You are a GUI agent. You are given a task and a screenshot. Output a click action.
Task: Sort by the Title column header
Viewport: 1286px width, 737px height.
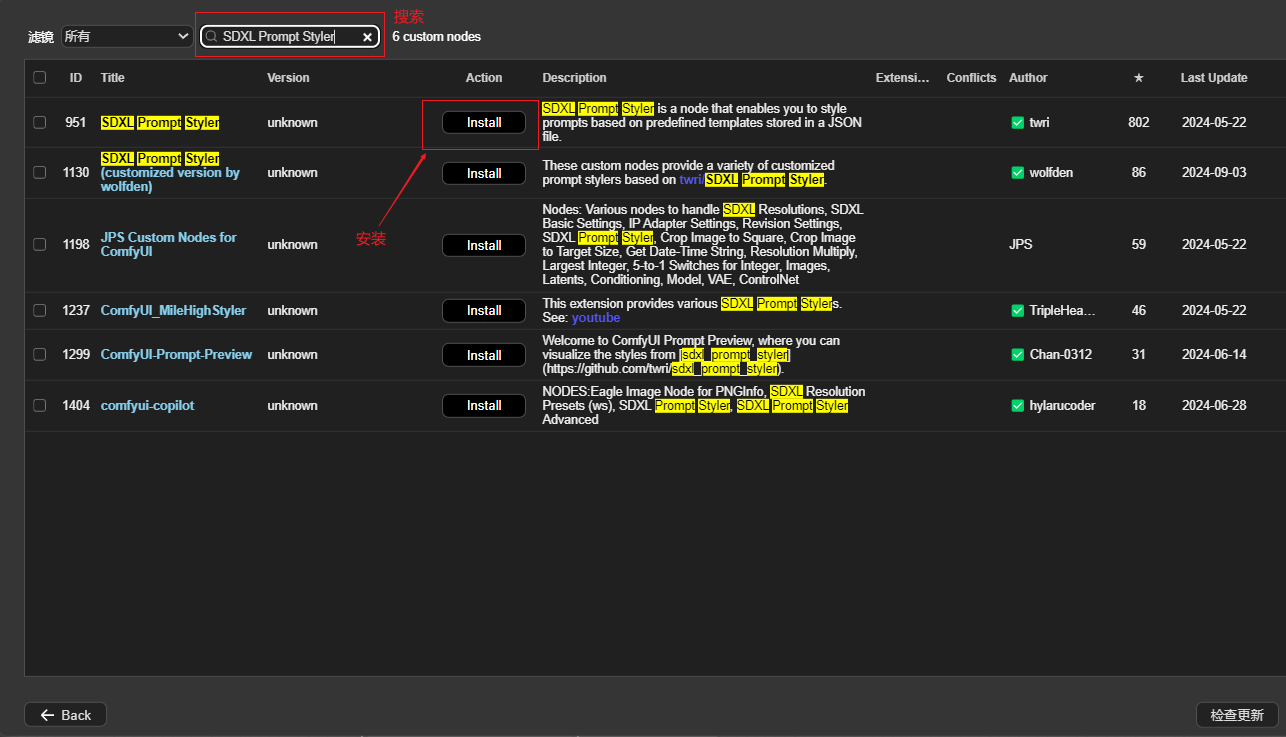coord(113,77)
